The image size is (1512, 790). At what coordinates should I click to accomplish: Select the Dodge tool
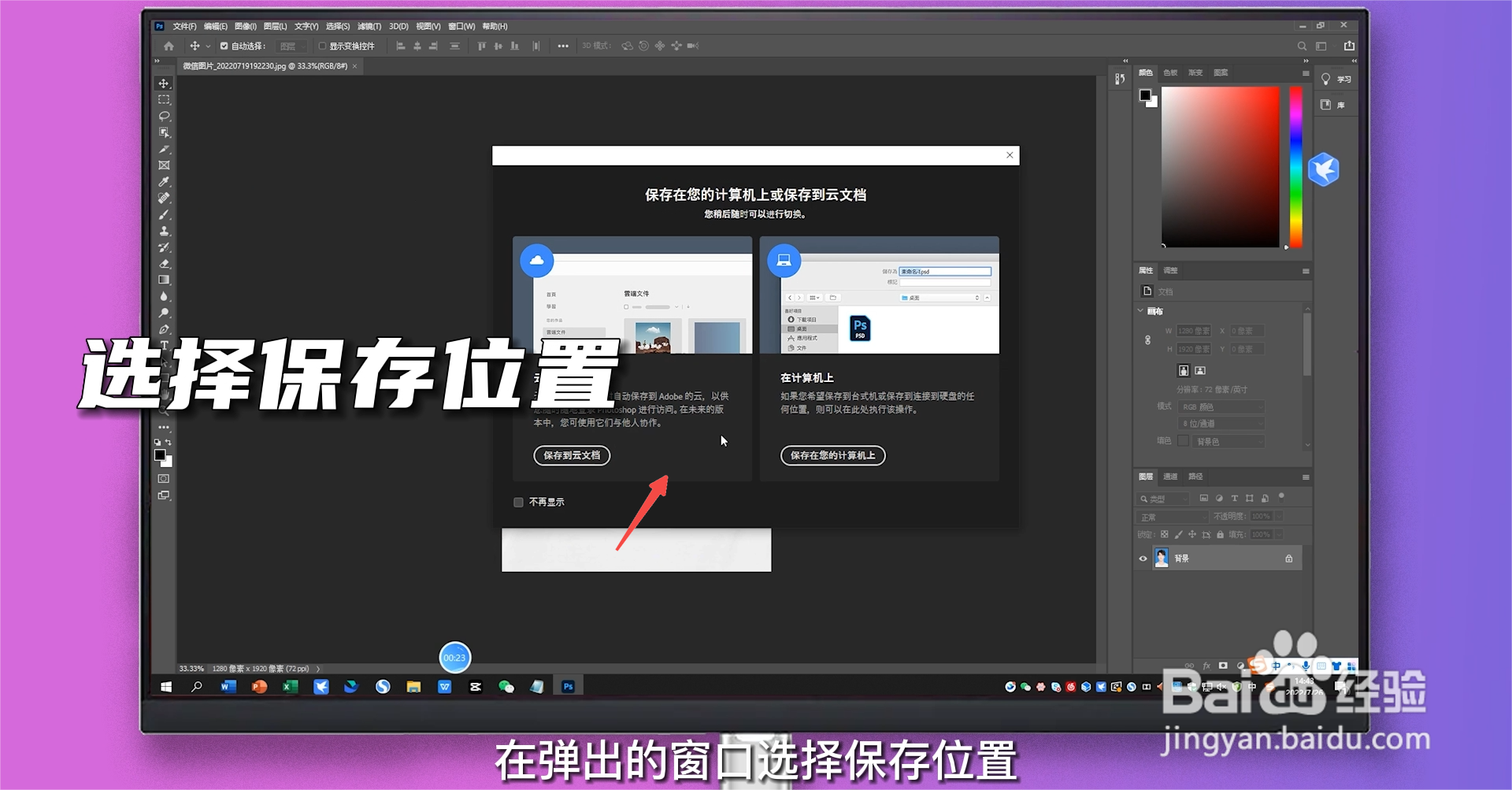164,313
